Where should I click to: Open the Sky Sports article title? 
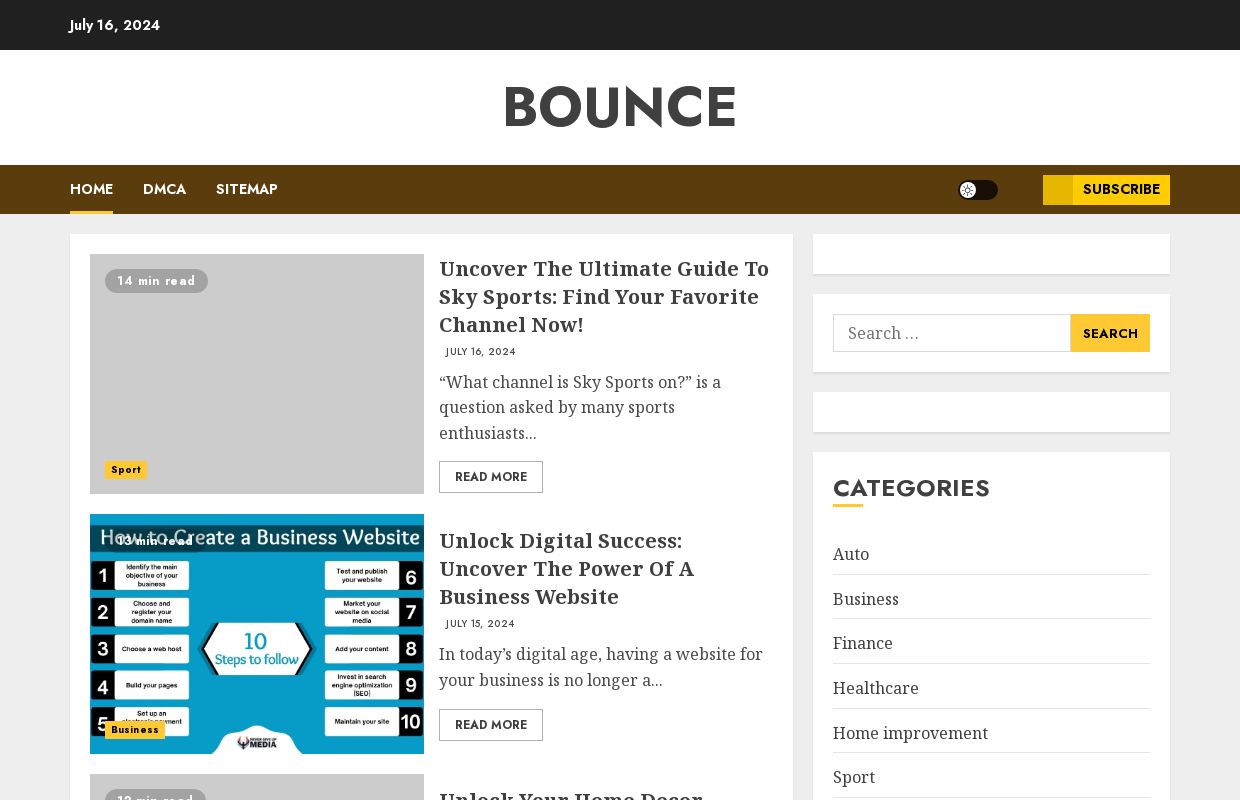pos(604,296)
